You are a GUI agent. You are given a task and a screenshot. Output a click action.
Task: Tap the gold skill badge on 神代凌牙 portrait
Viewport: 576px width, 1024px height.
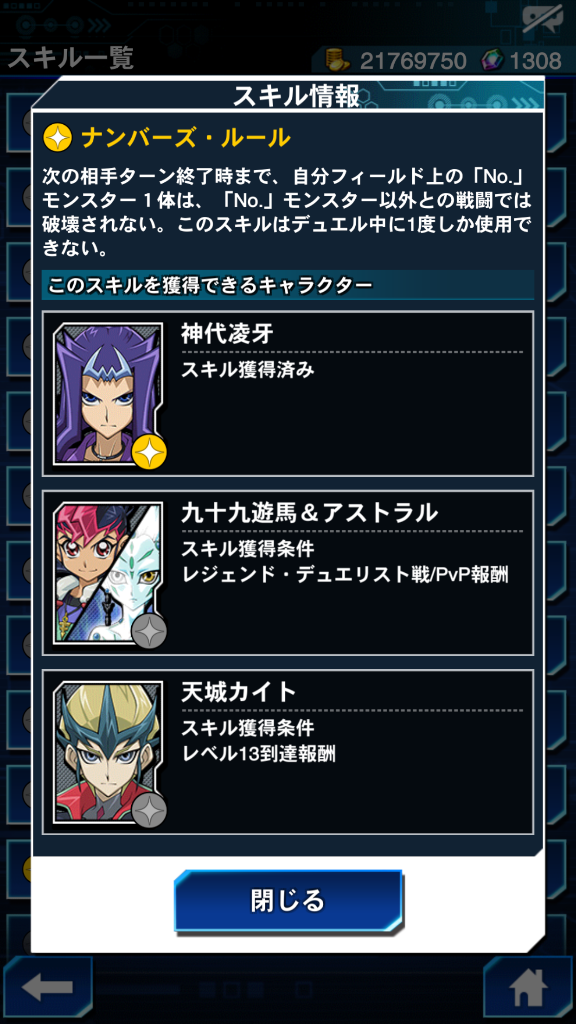[x=148, y=452]
